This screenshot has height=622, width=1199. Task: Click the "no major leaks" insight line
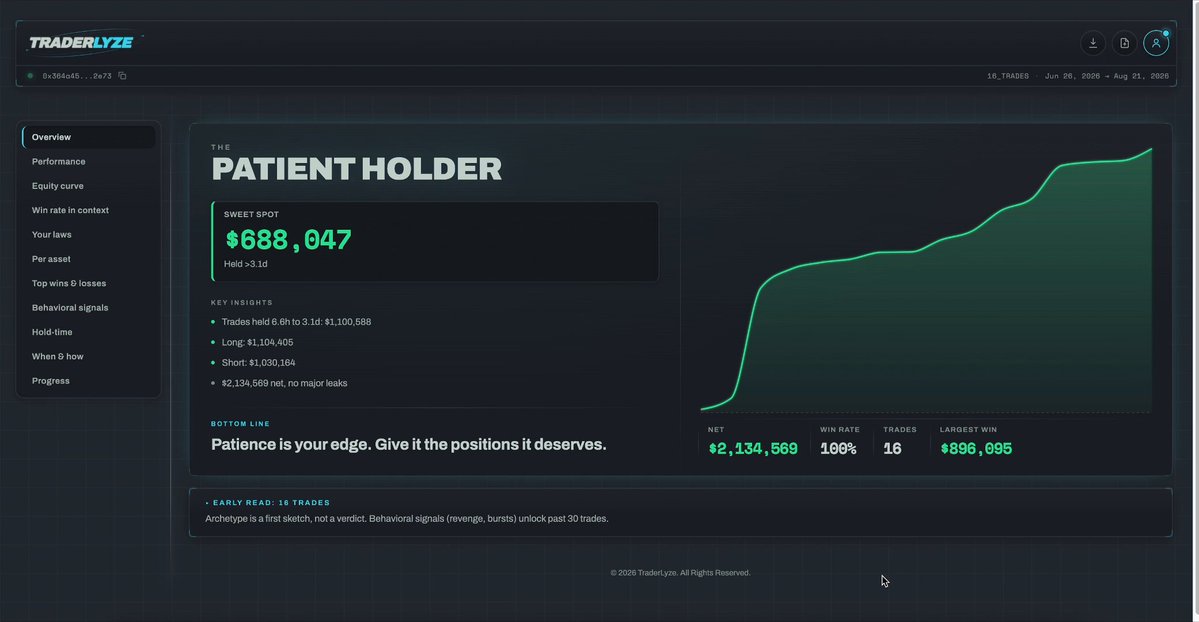point(284,383)
